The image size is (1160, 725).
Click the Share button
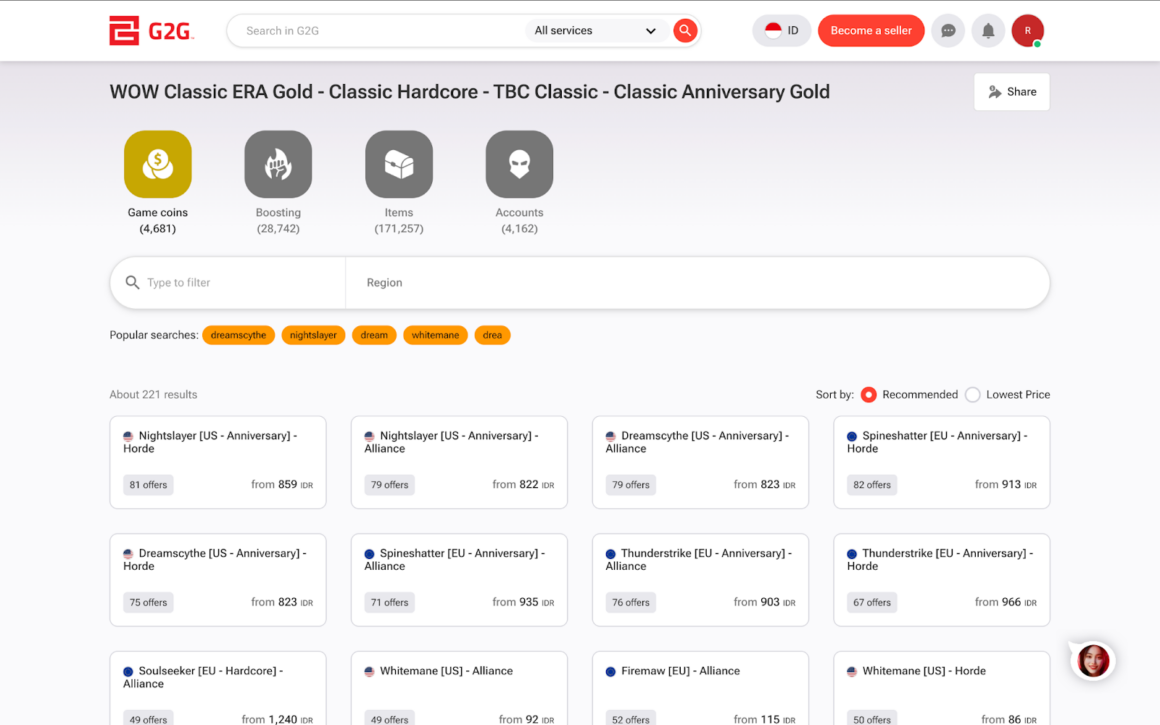[1012, 92]
